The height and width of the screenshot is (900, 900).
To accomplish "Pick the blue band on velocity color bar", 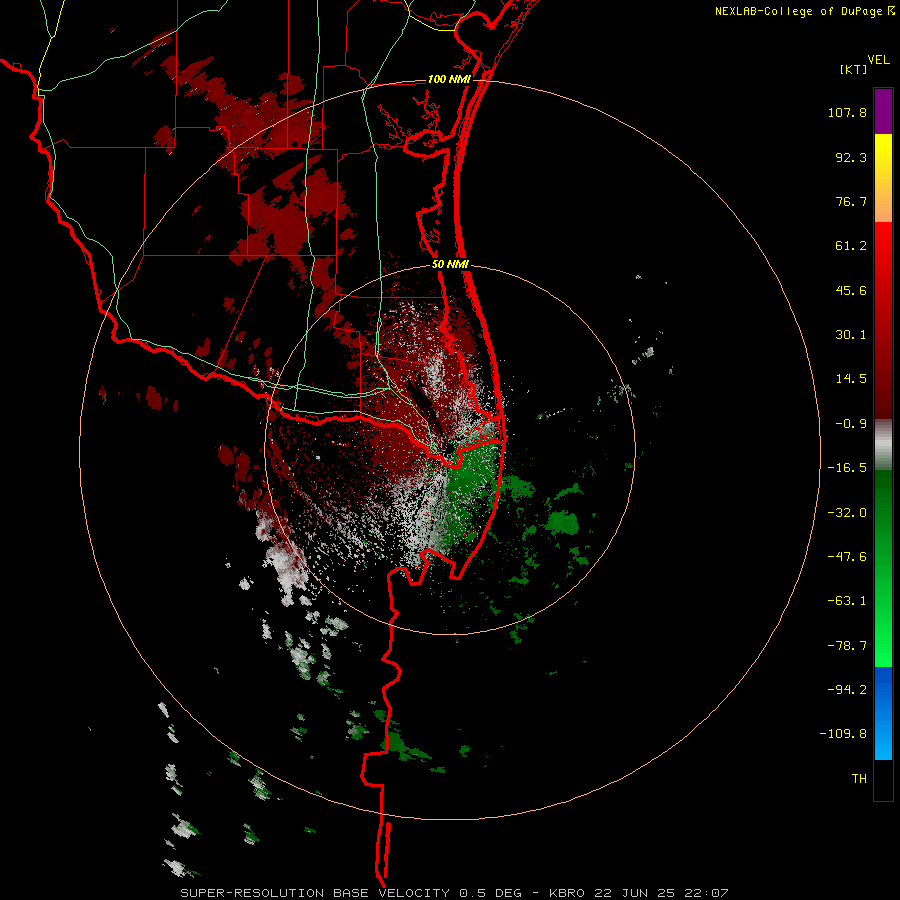I will click(x=883, y=713).
